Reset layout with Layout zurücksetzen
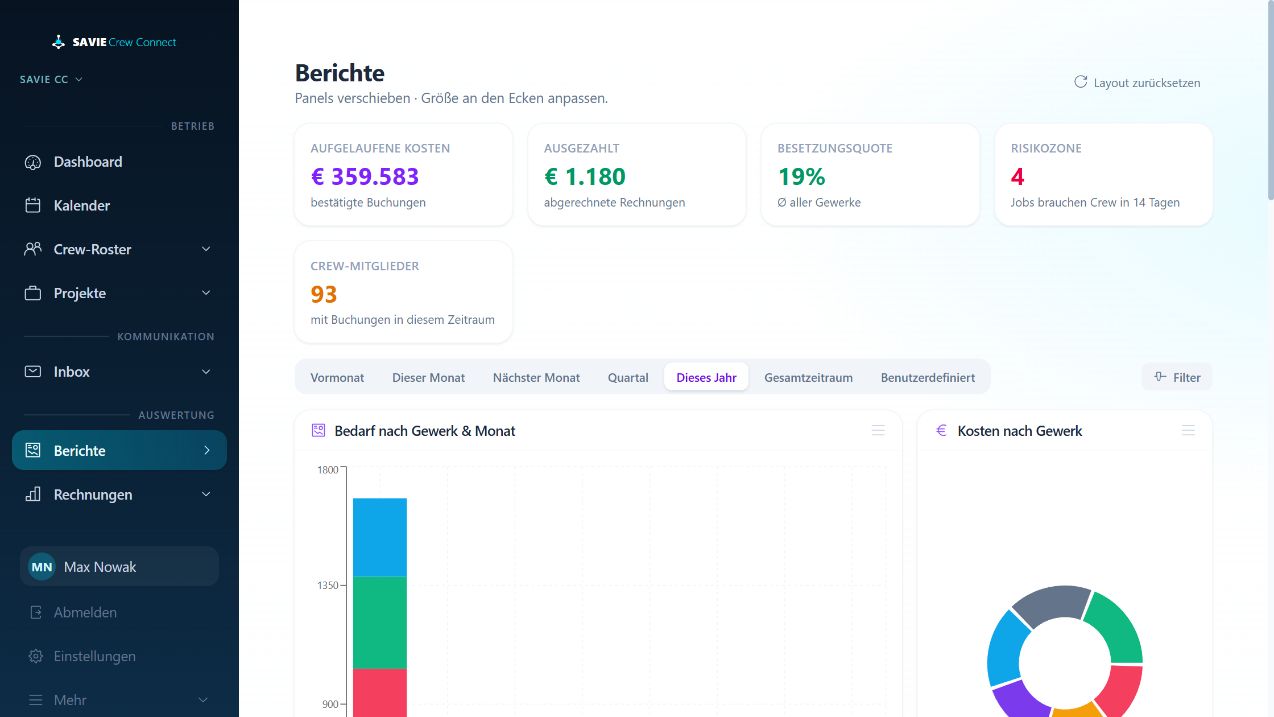 (x=1137, y=82)
